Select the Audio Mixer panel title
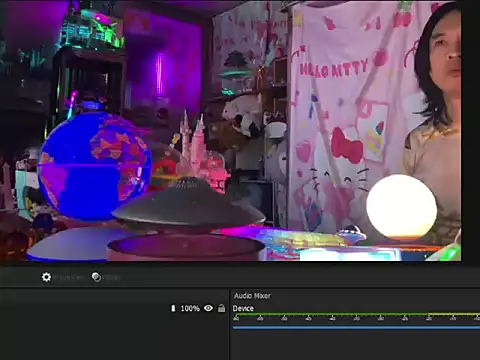Viewport: 480px width, 360px height. [x=252, y=296]
